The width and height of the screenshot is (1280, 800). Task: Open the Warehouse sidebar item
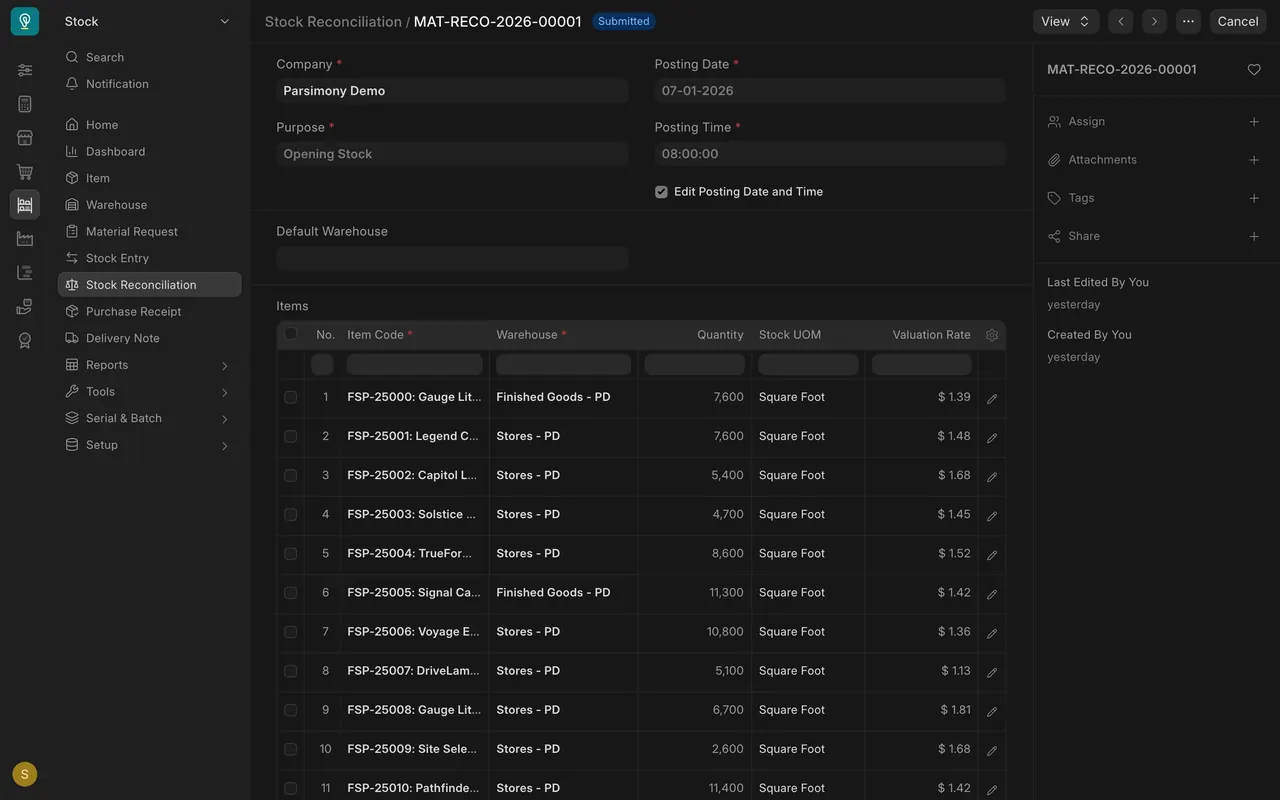tap(150, 205)
